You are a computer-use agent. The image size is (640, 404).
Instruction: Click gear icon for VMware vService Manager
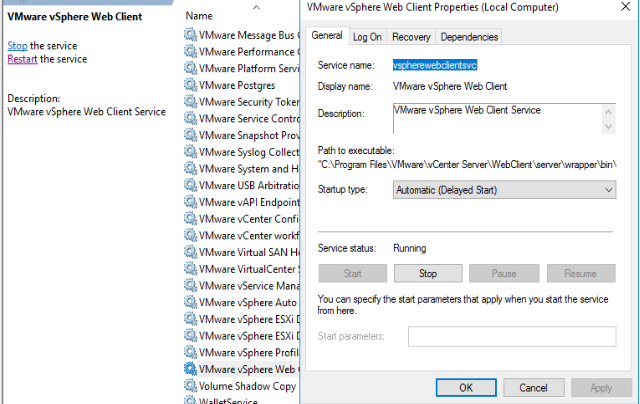[x=190, y=286]
